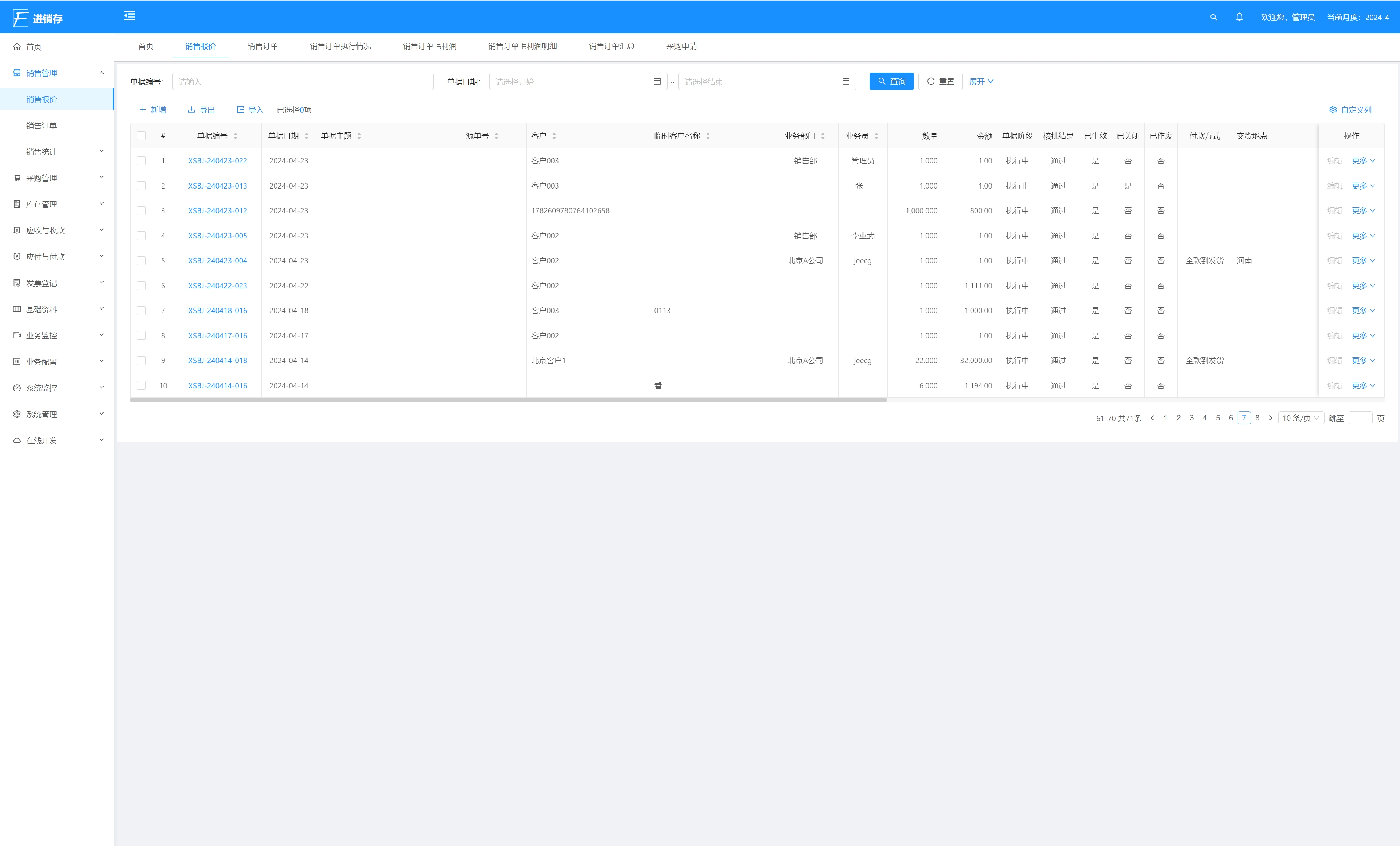Image resolution: width=1400 pixels, height=846 pixels.
Task: Click the 销售管理 sidebar icon
Action: tap(17, 73)
